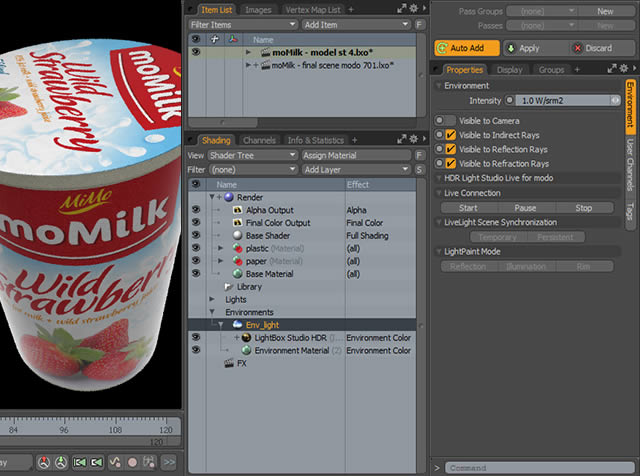The image size is (640, 476).
Task: Open Properties panel gear settings
Action: (x=624, y=69)
